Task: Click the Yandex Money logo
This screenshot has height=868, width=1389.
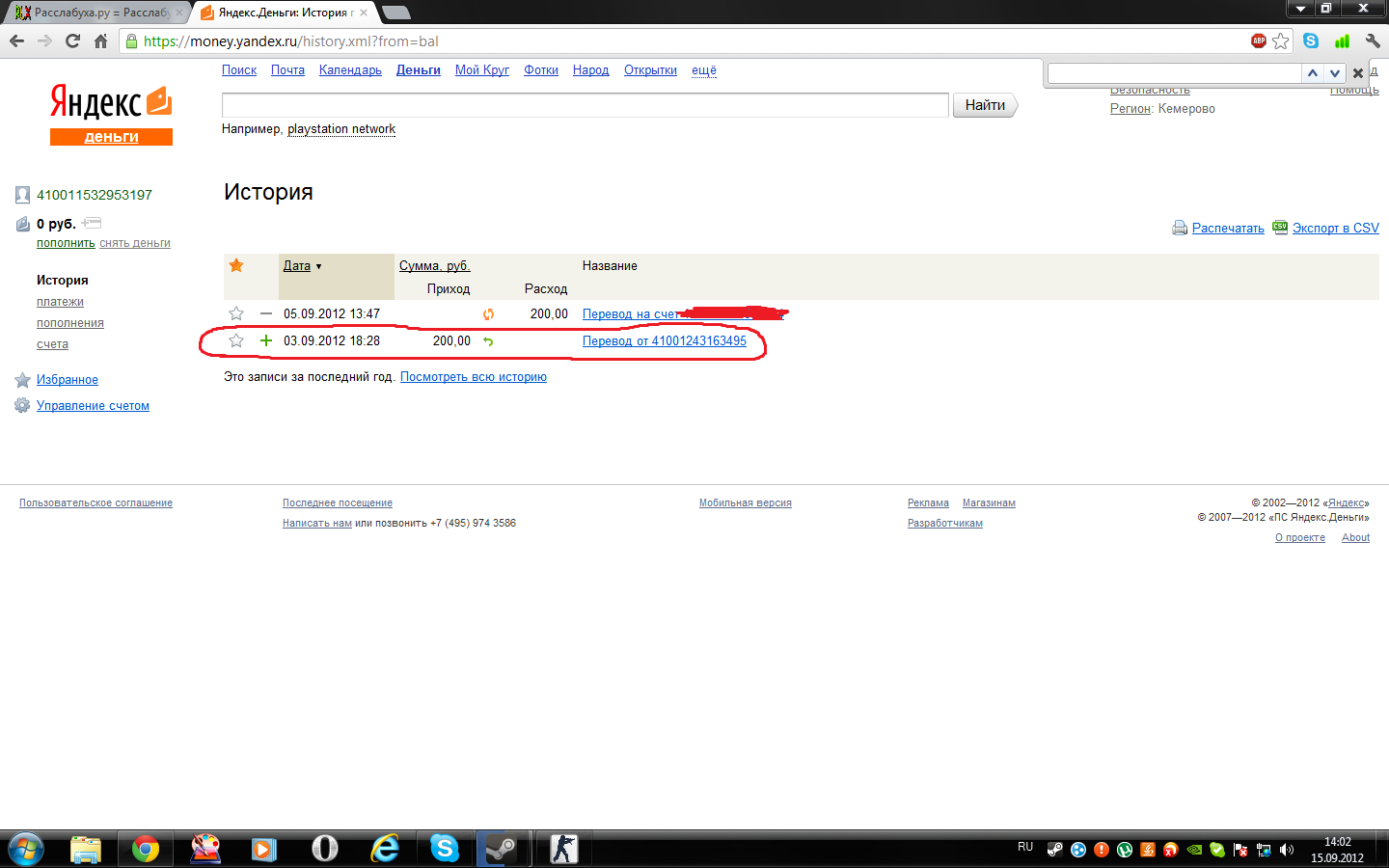Action: pyautogui.click(x=111, y=114)
